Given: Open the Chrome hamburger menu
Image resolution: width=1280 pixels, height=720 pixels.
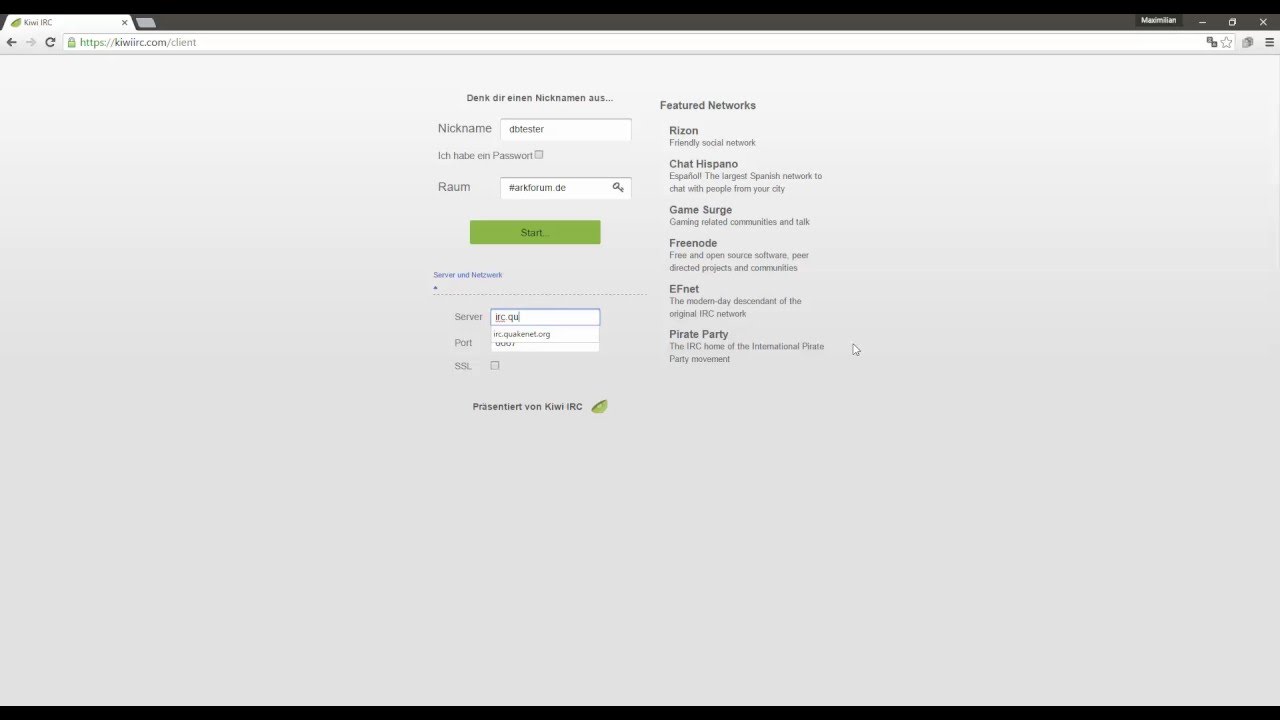Looking at the screenshot, I should 1269,42.
